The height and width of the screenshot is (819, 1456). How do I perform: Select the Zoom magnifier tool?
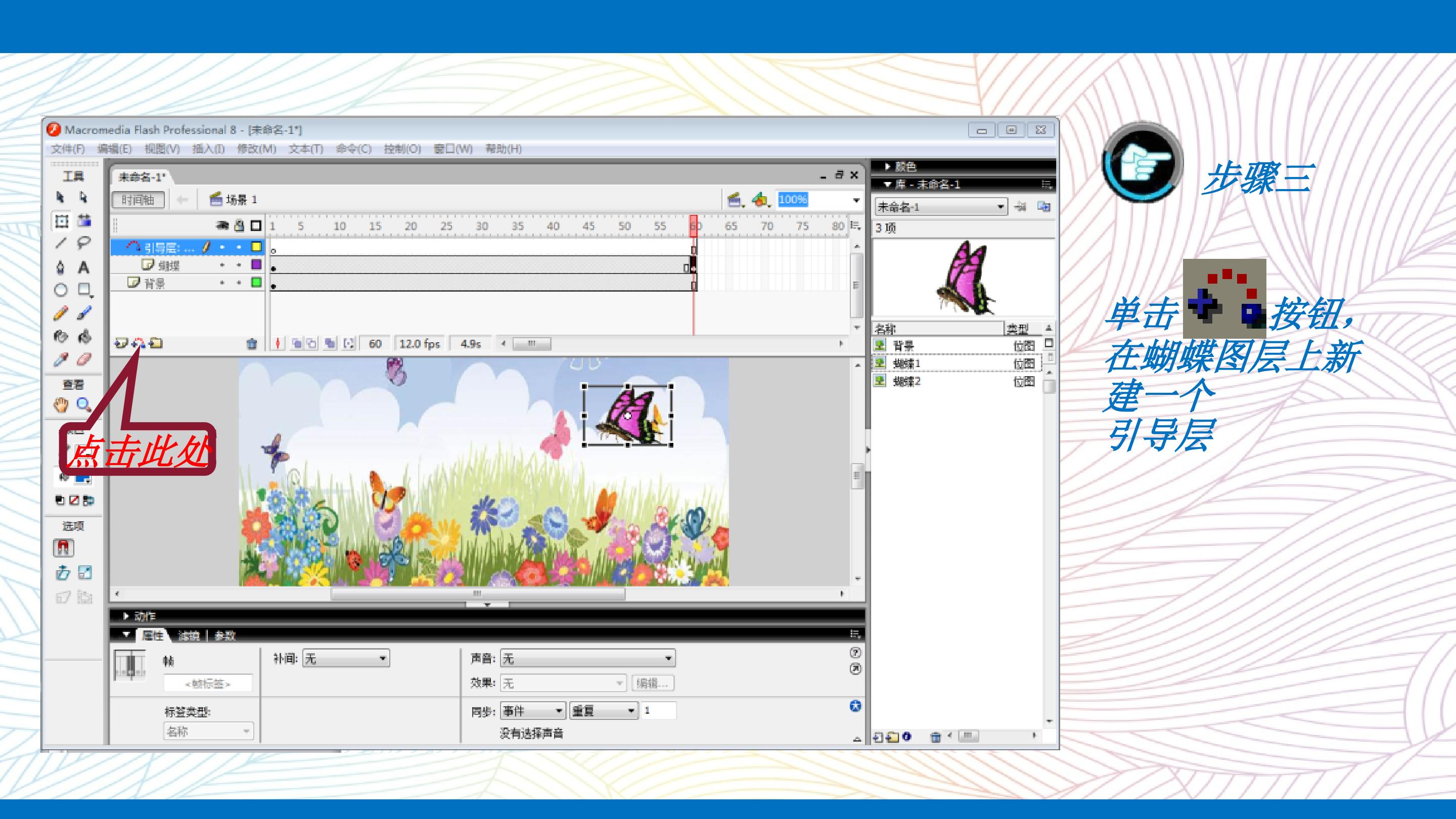click(83, 404)
